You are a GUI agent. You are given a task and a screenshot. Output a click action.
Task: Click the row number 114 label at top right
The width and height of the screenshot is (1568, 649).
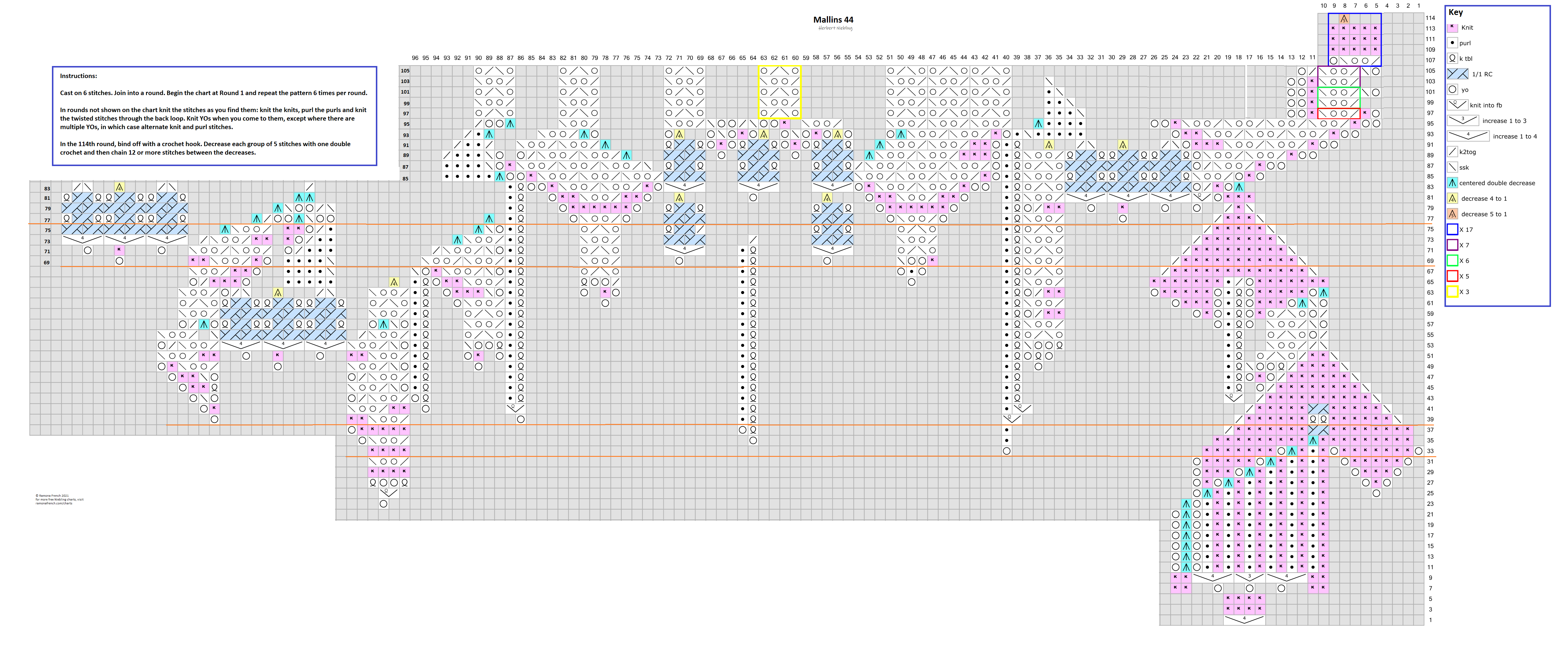[x=1430, y=18]
